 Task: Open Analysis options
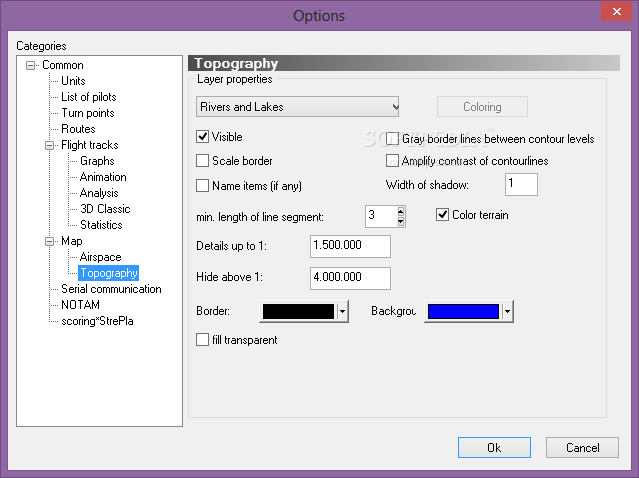(99, 193)
